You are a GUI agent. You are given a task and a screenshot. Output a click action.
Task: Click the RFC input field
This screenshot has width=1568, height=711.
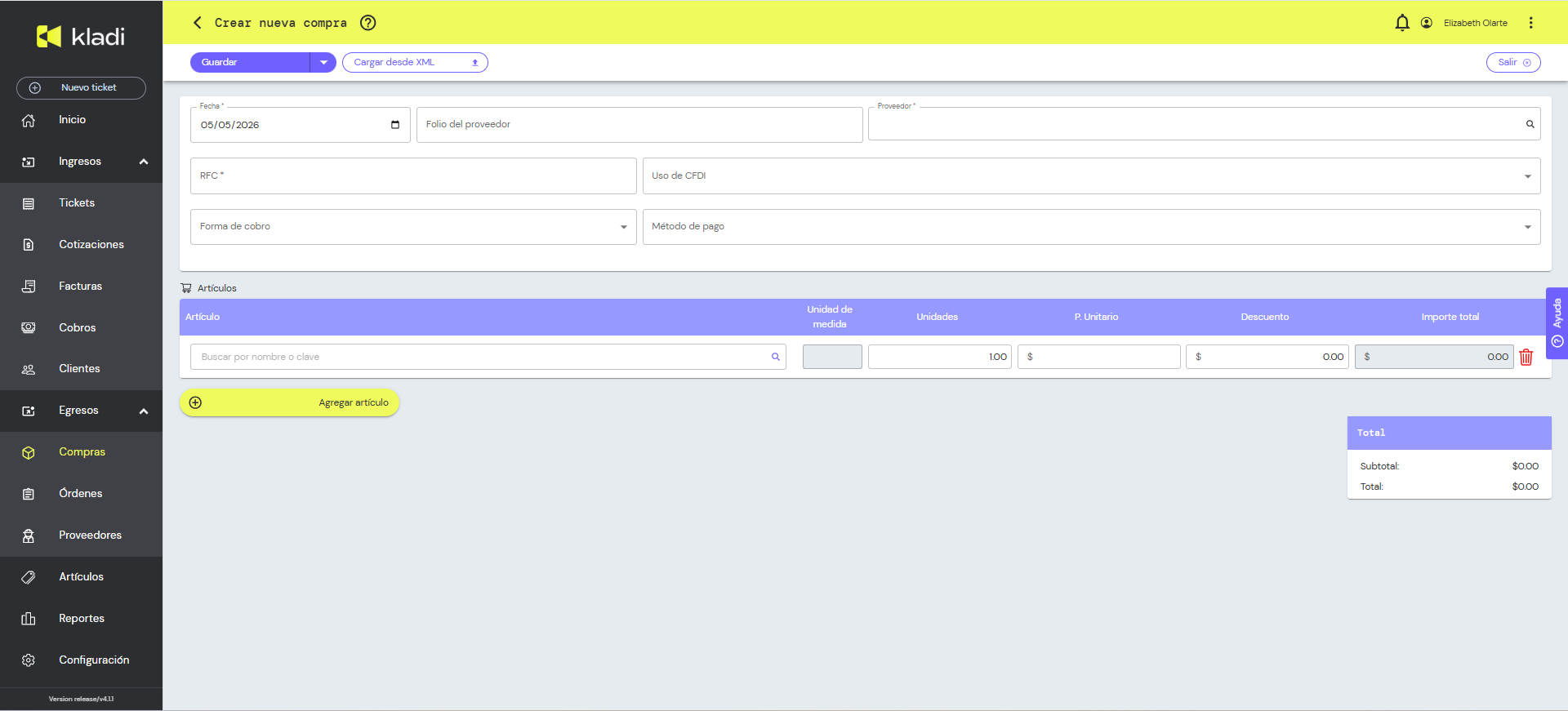point(413,176)
